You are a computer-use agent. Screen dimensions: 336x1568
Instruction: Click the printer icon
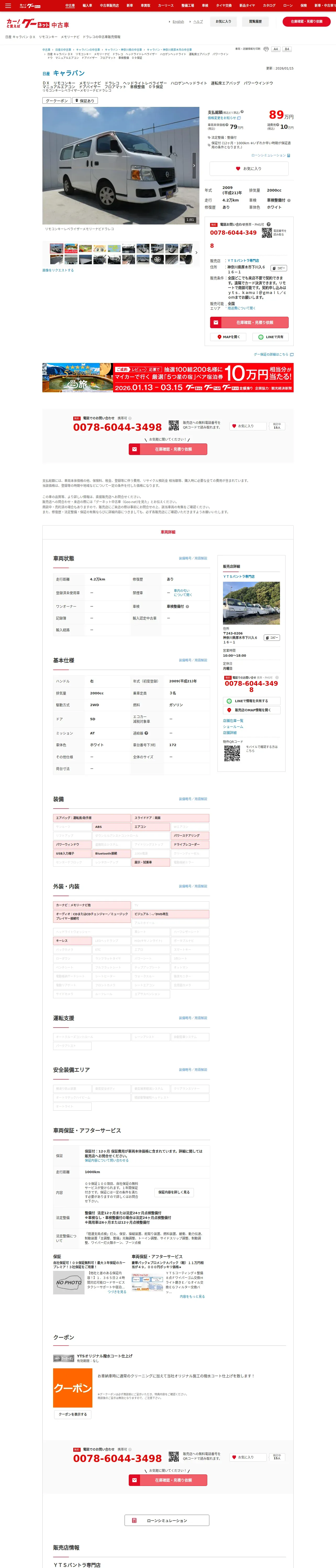266,49
